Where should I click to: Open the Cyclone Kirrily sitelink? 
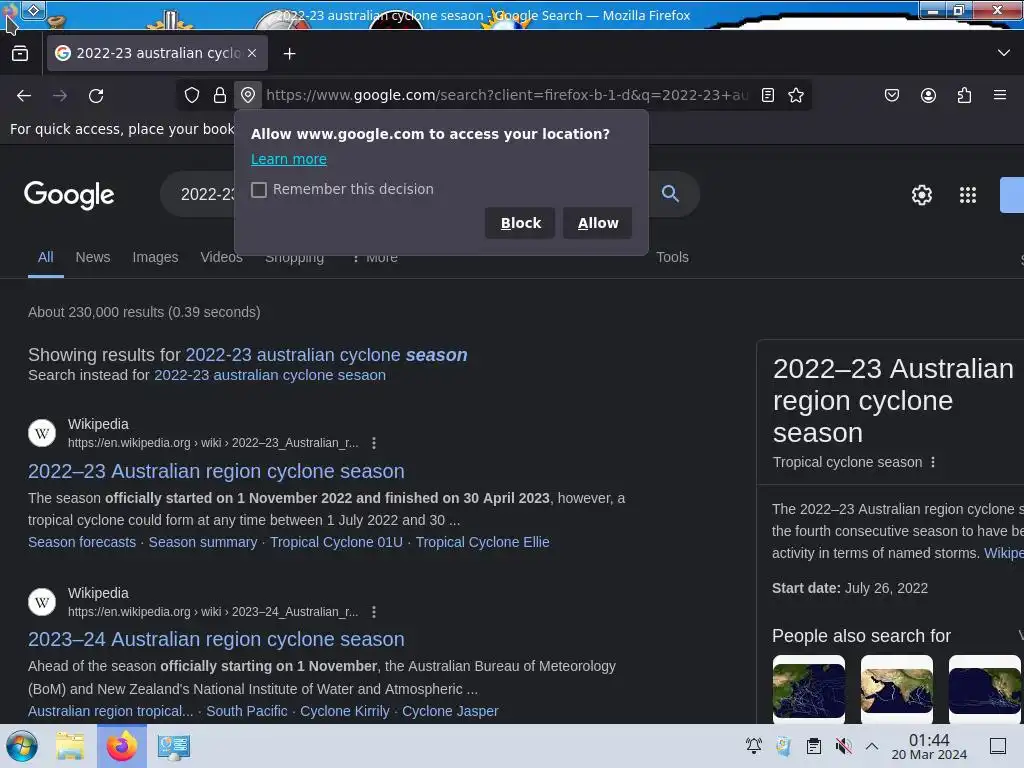(345, 711)
